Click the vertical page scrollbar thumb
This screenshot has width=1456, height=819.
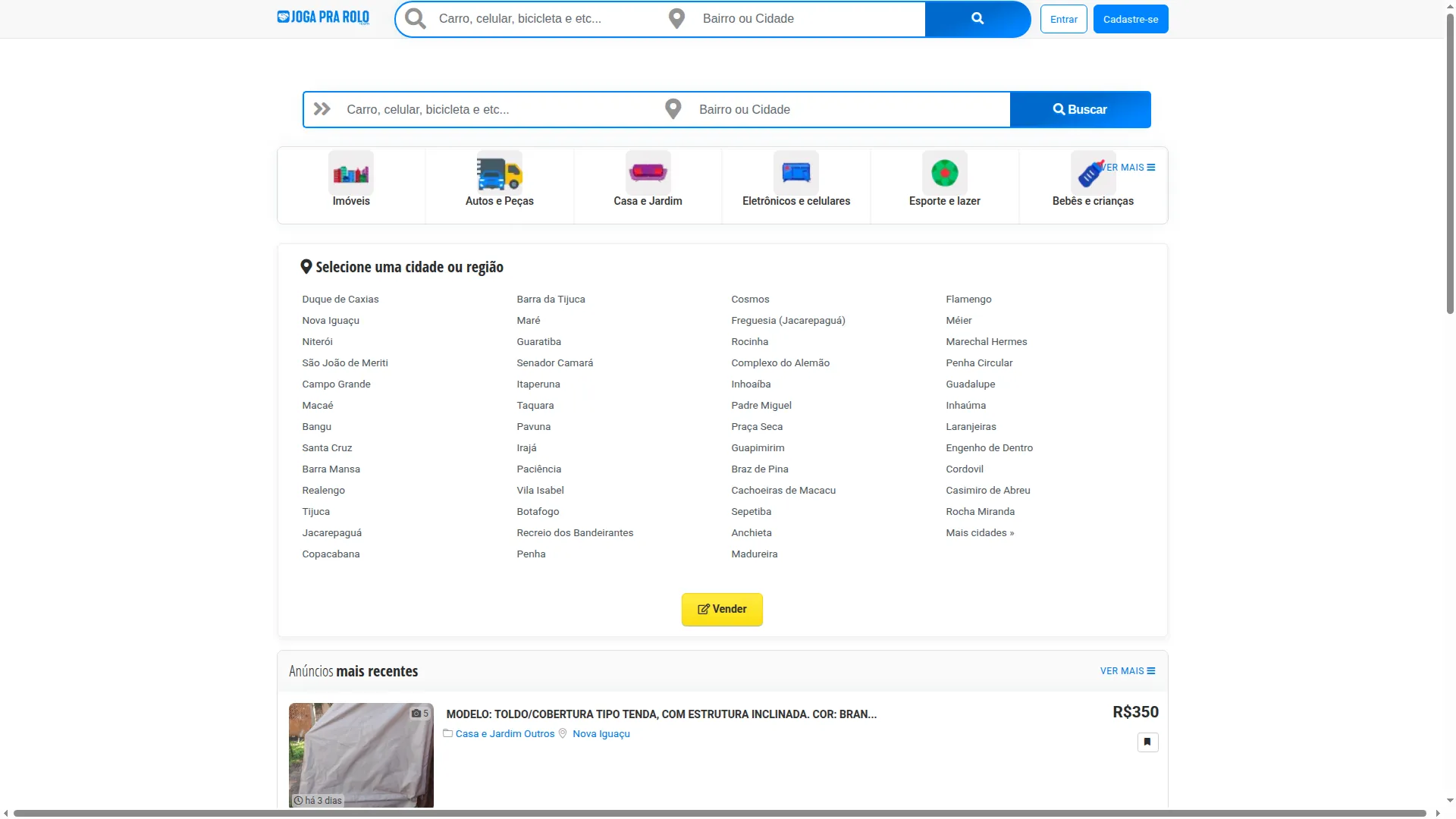coord(1450,163)
